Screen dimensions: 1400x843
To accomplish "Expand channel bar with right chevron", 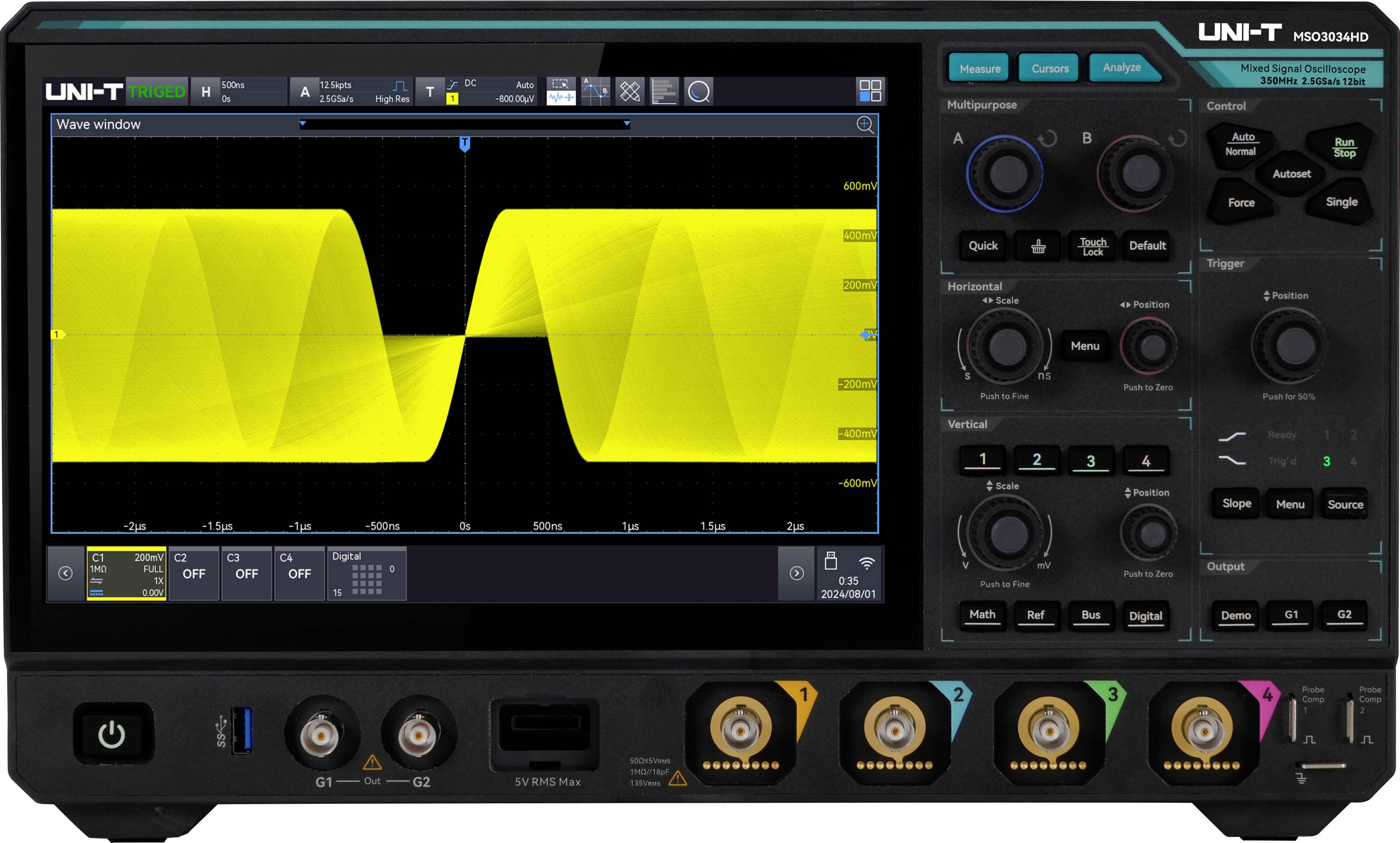I will 796,572.
